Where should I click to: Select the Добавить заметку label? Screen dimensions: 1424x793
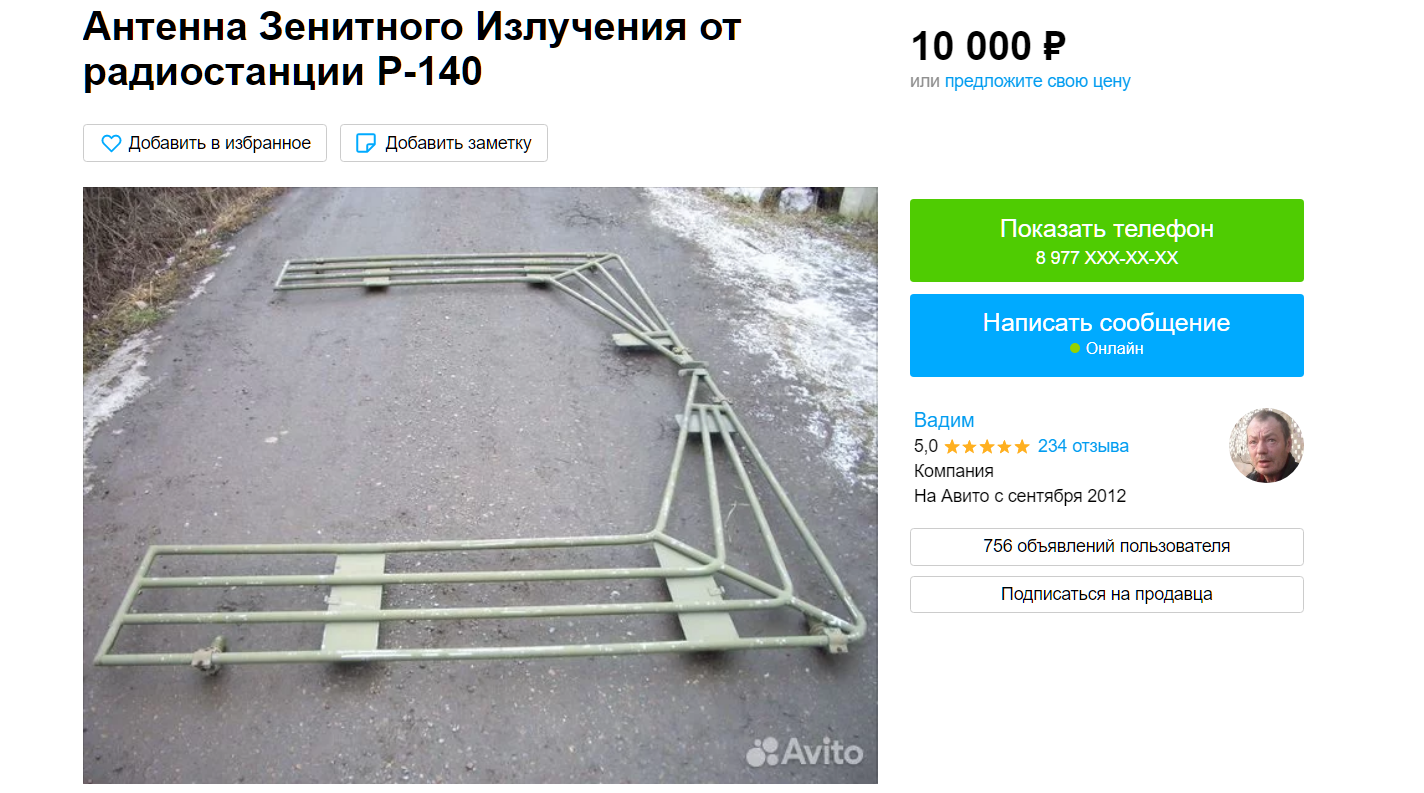(458, 143)
